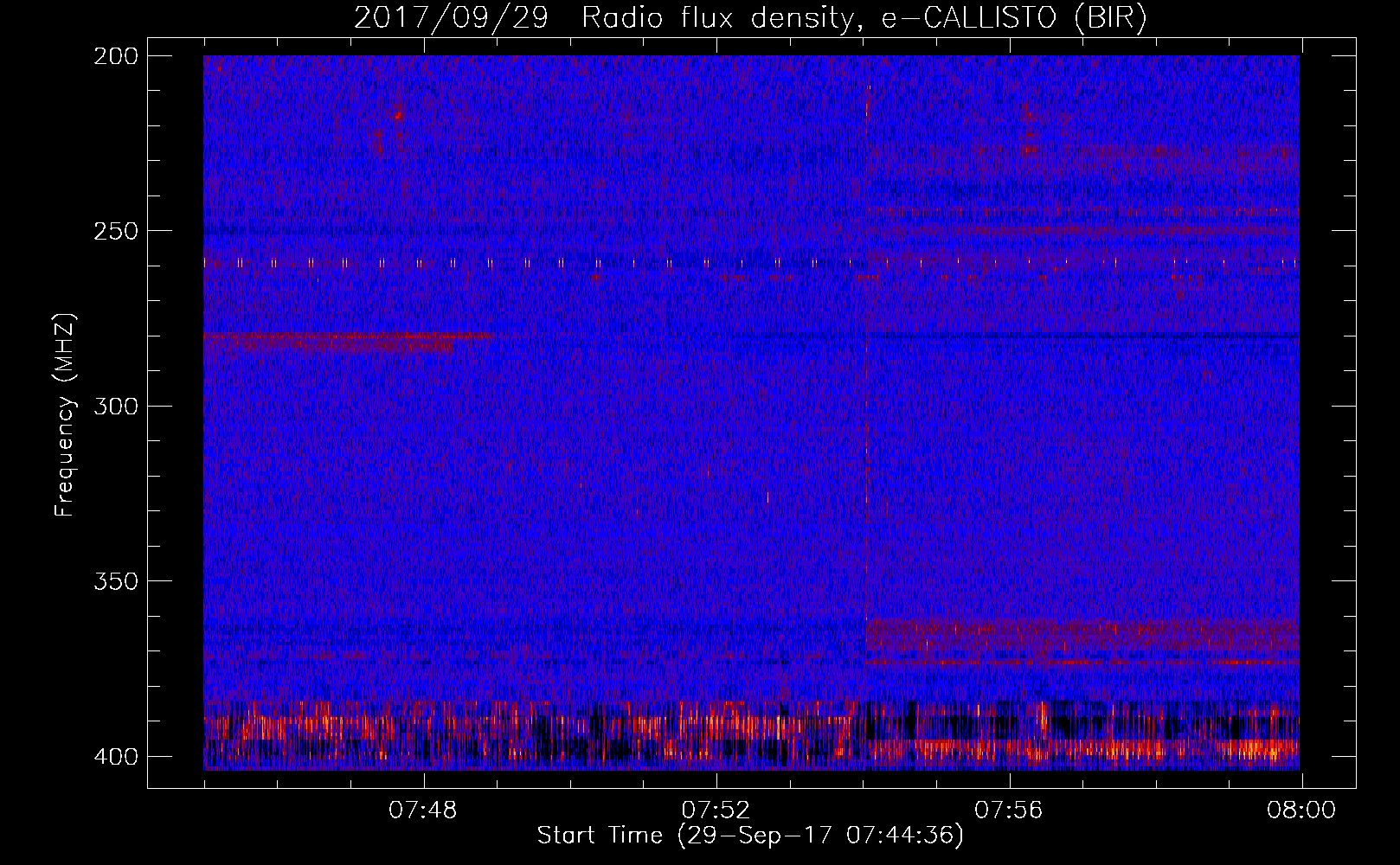Click the 300 frequency tick label
This screenshot has width=1400, height=865.
click(x=115, y=406)
